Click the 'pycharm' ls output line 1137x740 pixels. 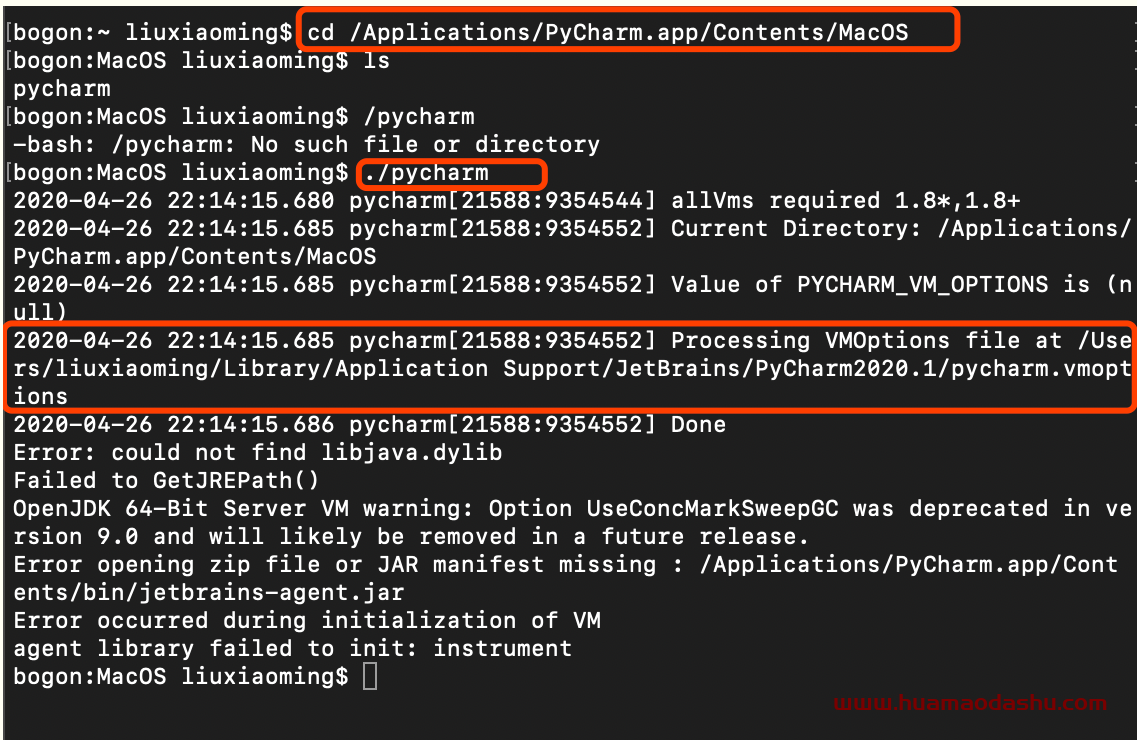[62, 89]
